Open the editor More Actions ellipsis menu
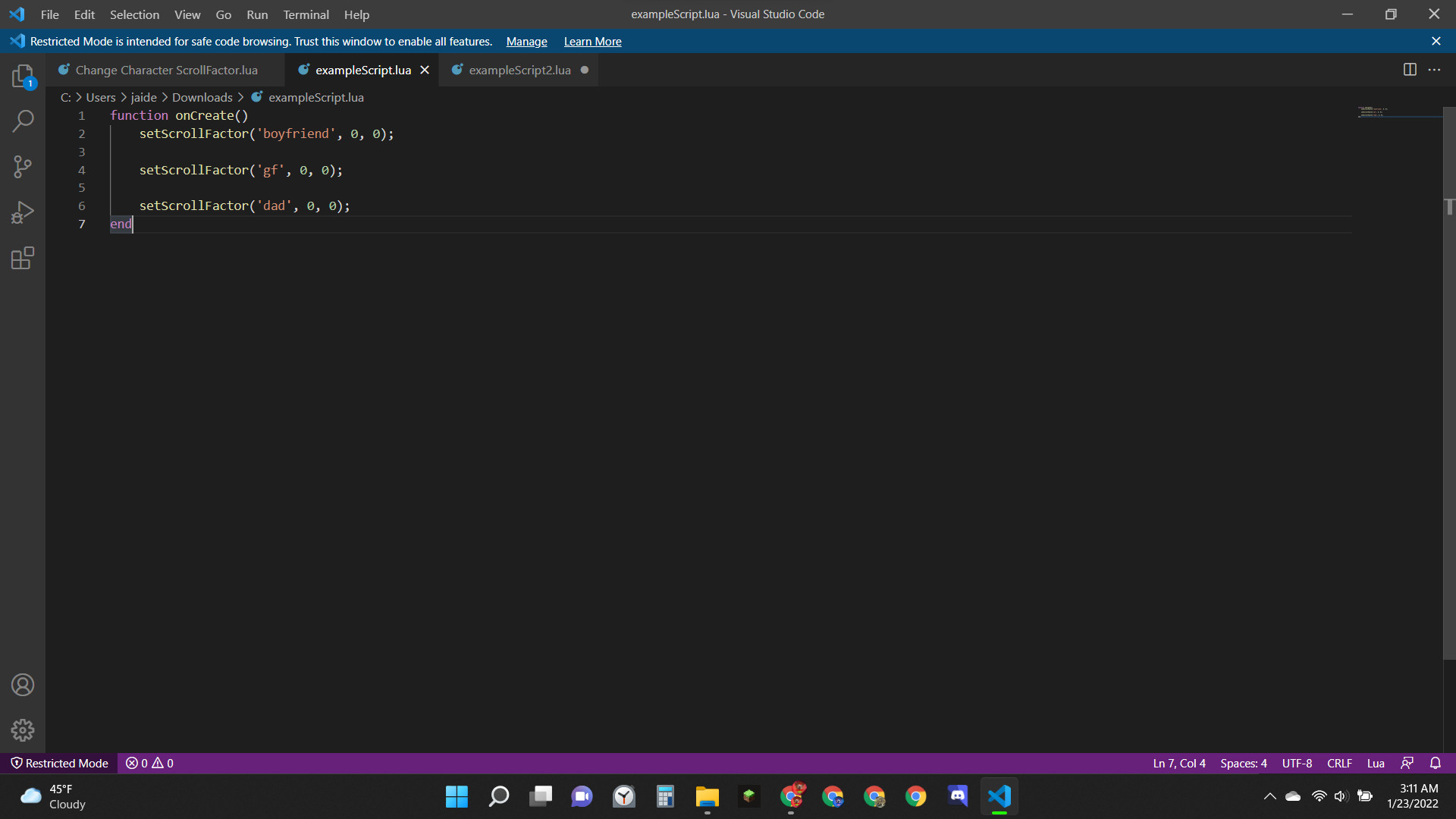1456x819 pixels. tap(1434, 70)
